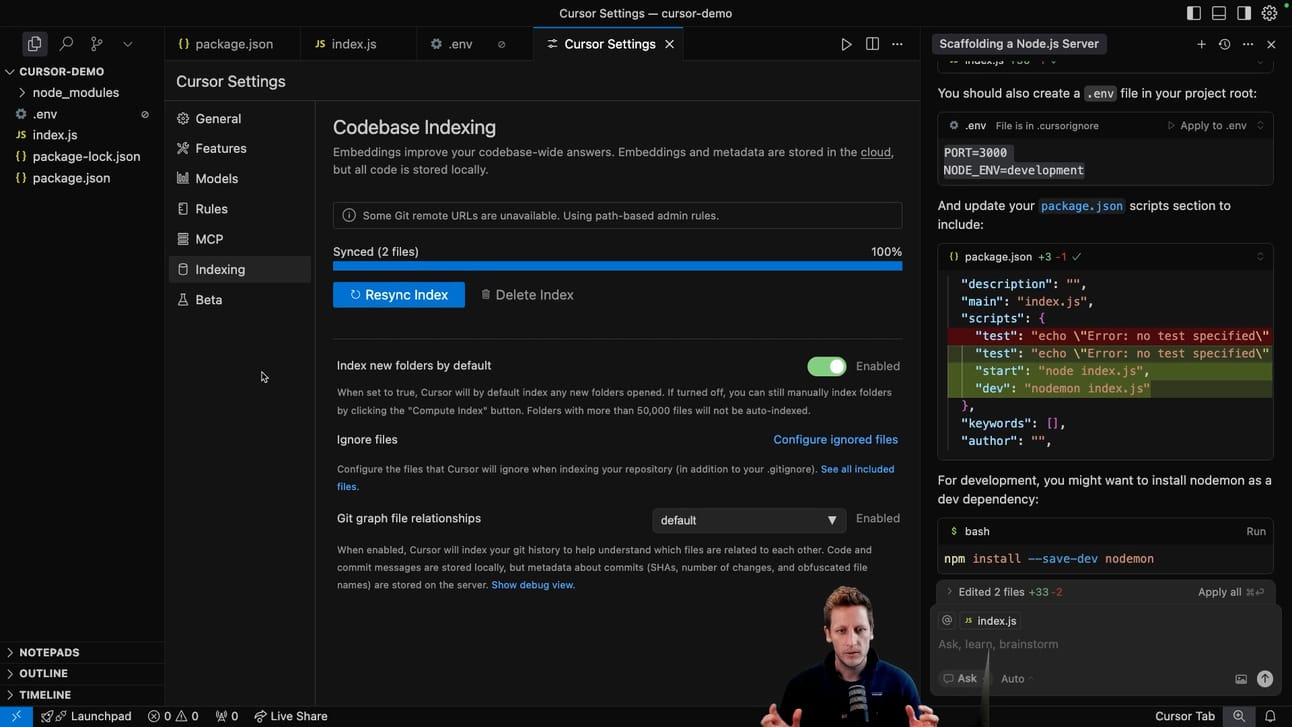
Task: Close the chat panel
Action: tap(1271, 44)
